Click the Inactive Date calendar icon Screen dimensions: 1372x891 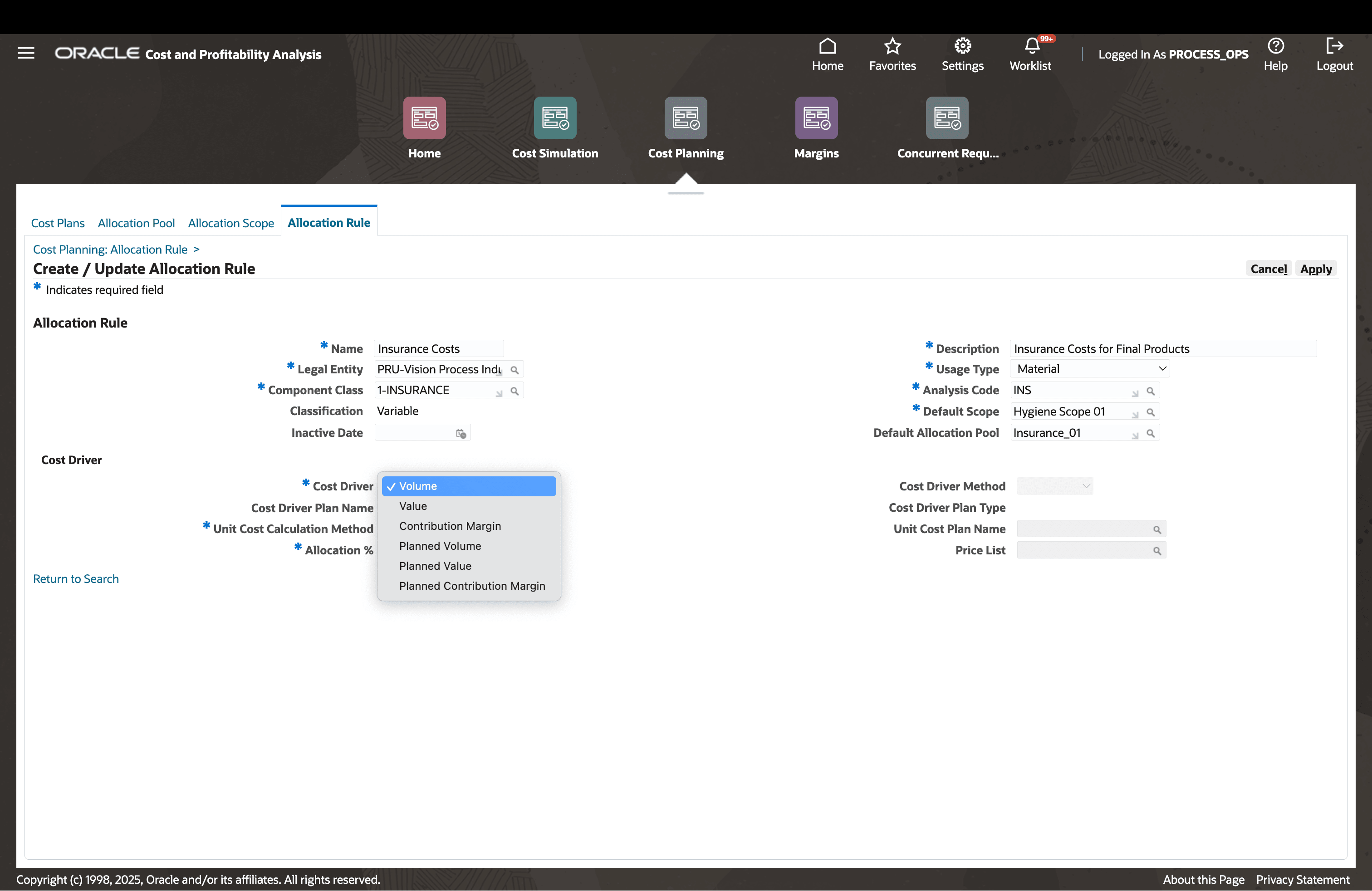coord(461,433)
